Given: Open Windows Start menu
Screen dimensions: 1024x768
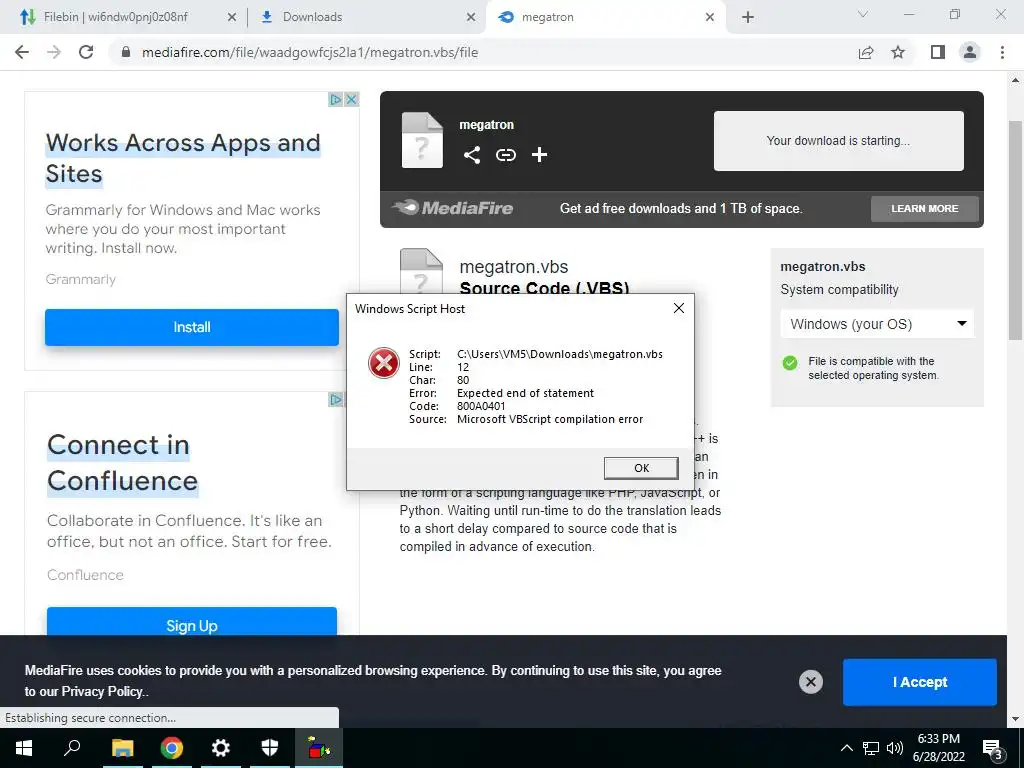Looking at the screenshot, I should pyautogui.click(x=24, y=748).
